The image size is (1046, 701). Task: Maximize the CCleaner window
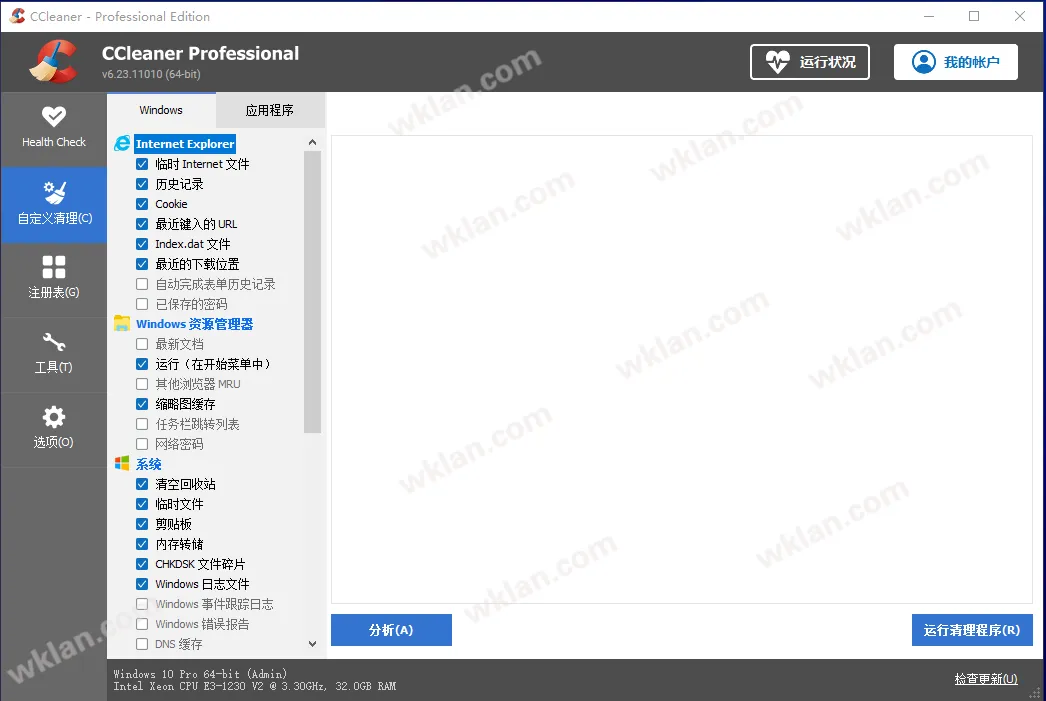pyautogui.click(x=974, y=16)
